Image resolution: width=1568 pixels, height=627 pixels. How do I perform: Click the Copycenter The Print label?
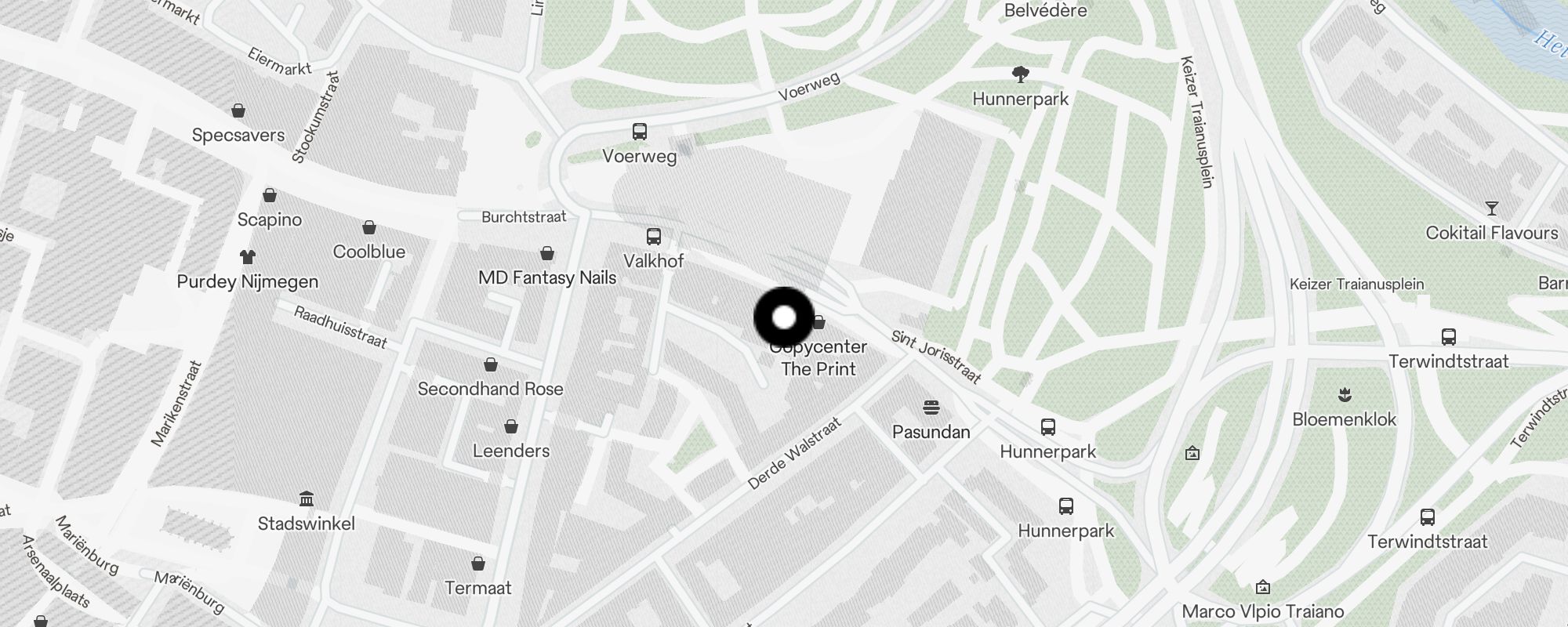tap(818, 357)
